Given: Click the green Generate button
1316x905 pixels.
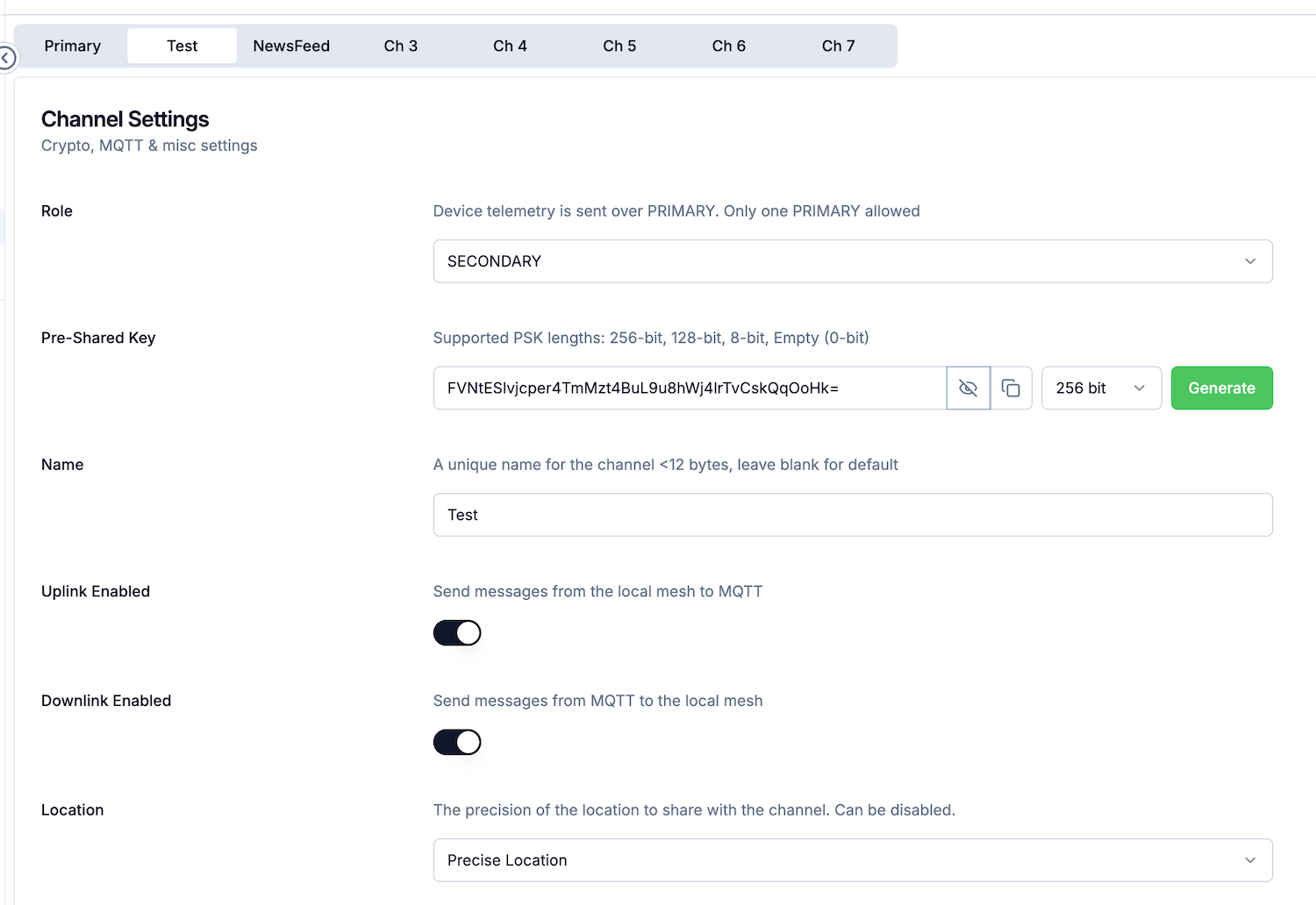Looking at the screenshot, I should (x=1221, y=388).
